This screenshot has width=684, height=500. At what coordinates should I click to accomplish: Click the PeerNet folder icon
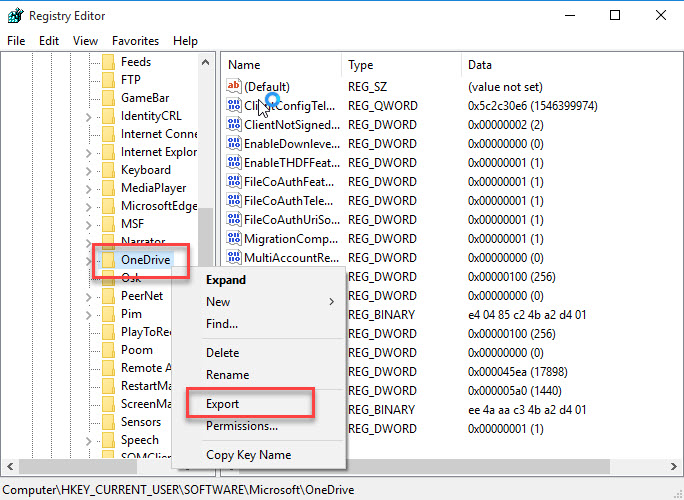(x=108, y=296)
